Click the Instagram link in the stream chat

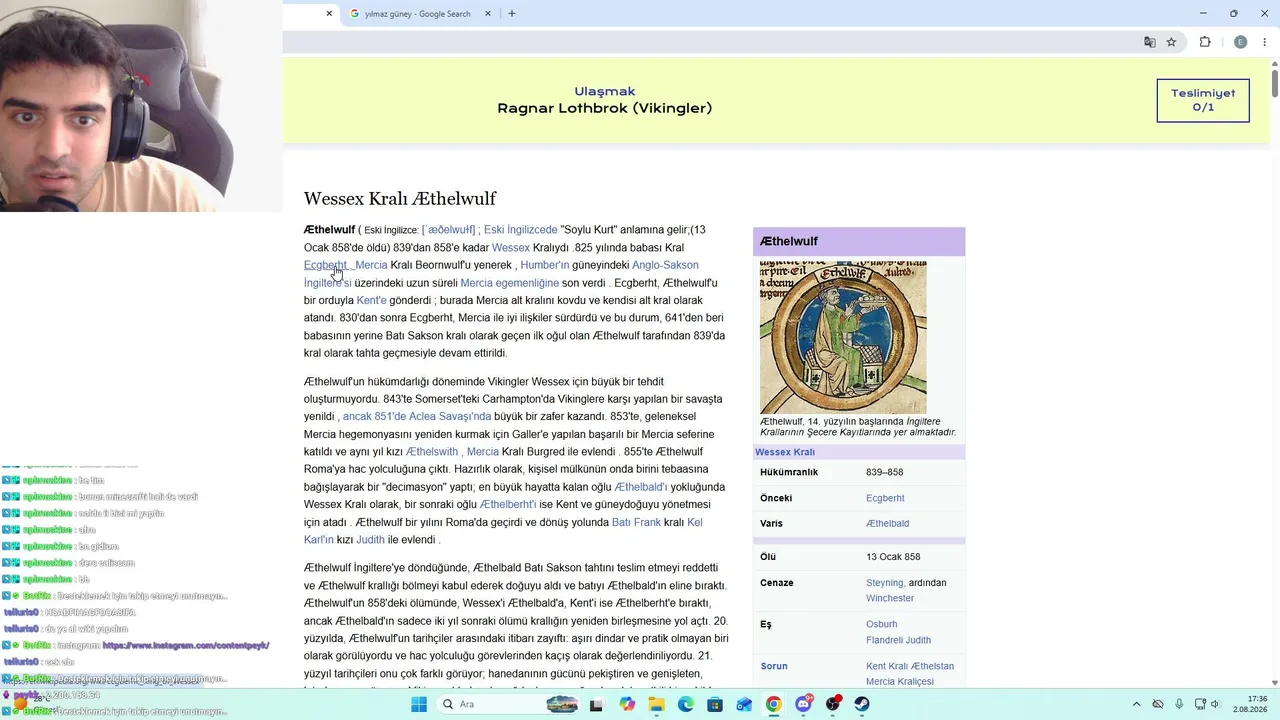186,646
